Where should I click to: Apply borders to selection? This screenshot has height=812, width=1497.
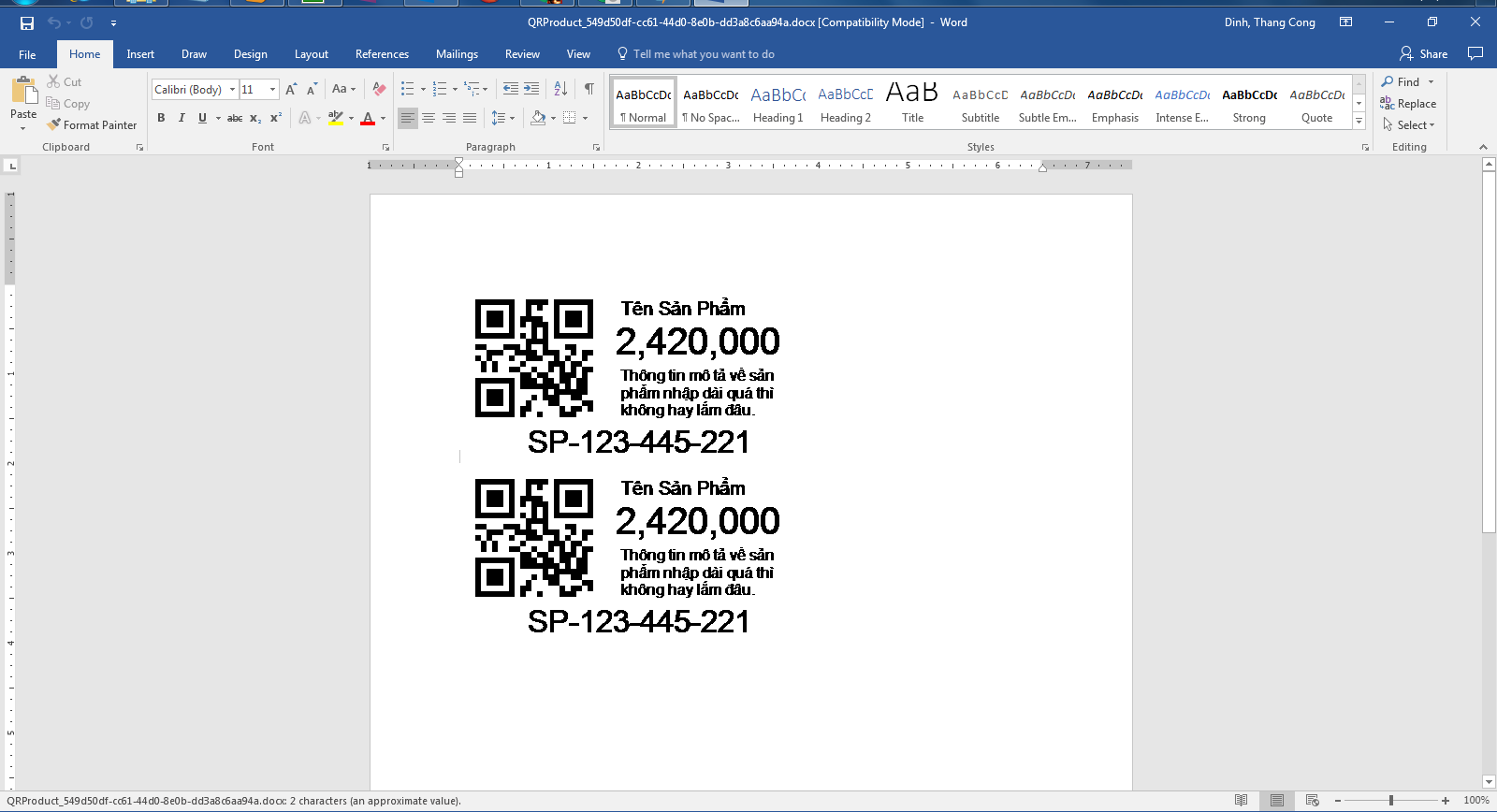tap(569, 118)
